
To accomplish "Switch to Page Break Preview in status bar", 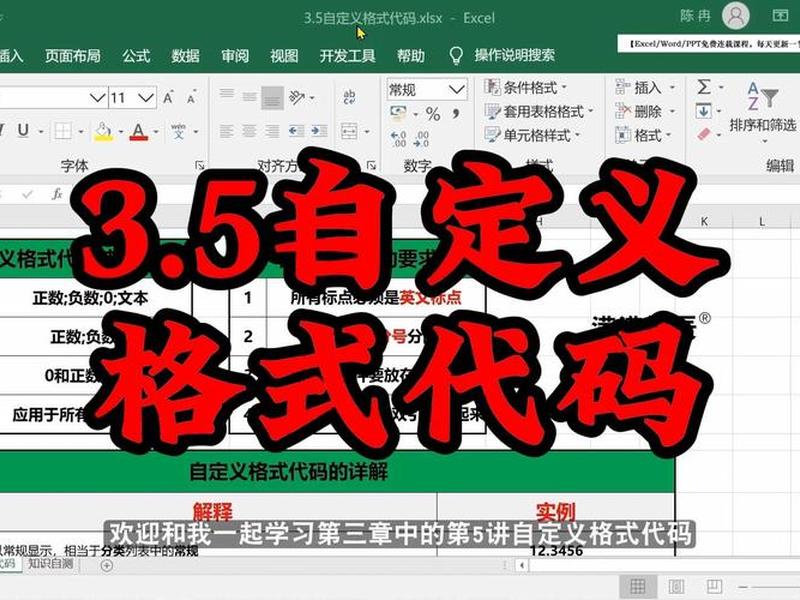I will [x=714, y=586].
